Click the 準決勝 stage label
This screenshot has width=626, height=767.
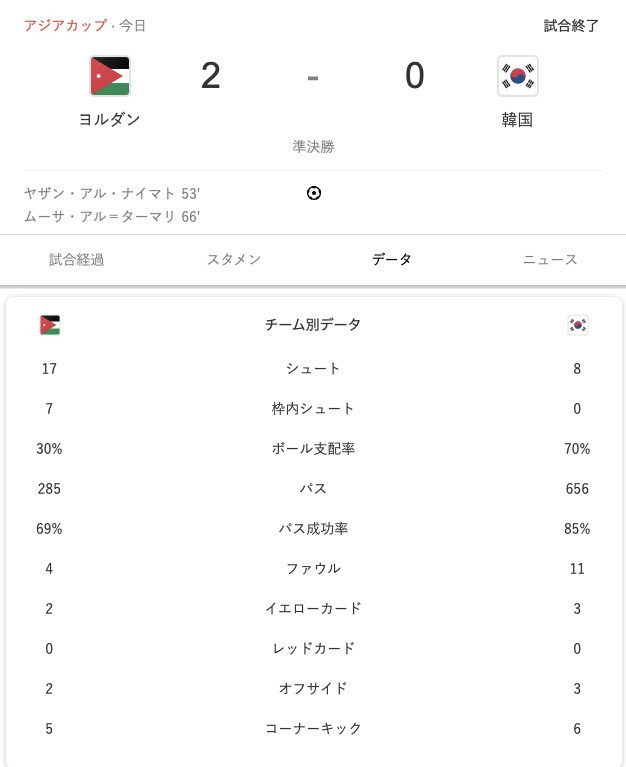click(x=313, y=146)
